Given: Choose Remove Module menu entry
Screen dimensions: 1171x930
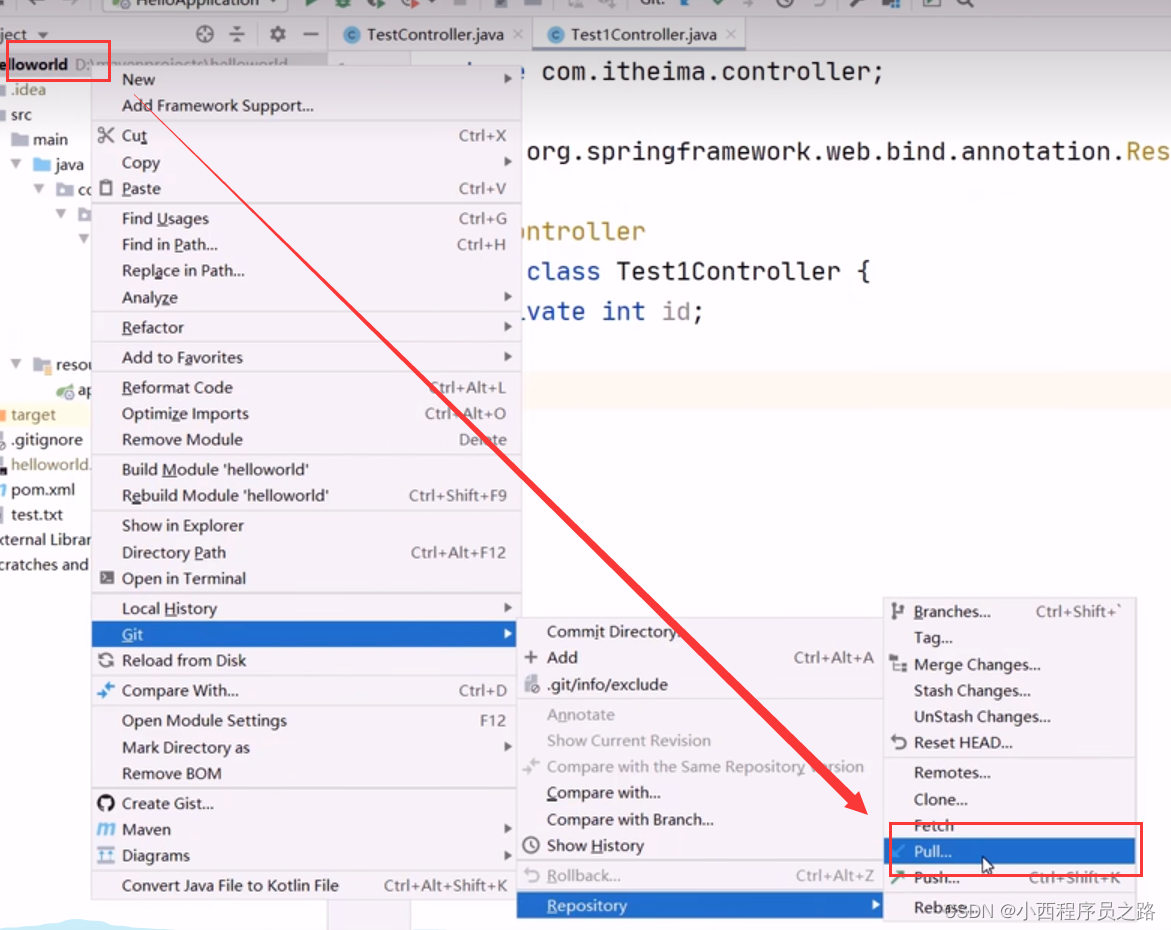Looking at the screenshot, I should (x=305, y=439).
